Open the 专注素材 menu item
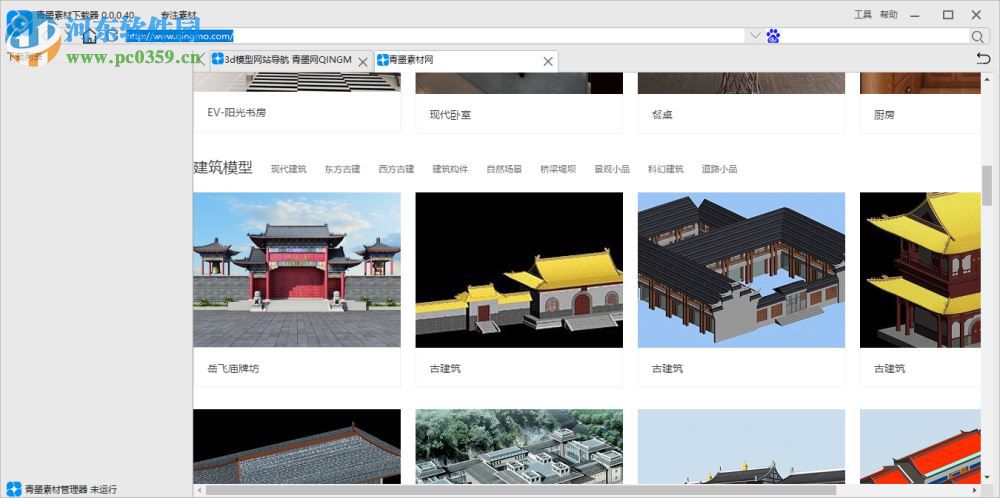The height and width of the screenshot is (498, 1000). 179,15
